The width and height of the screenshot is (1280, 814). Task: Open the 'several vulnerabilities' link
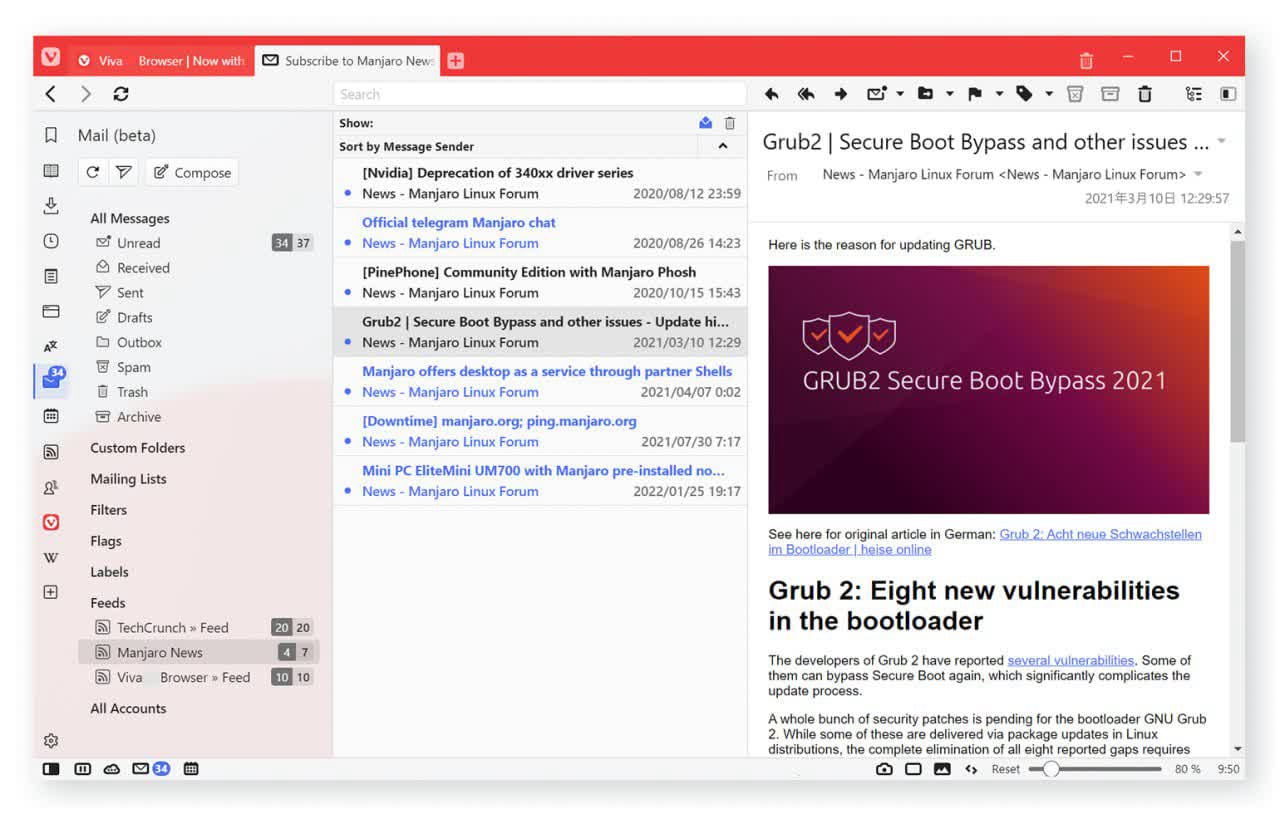1070,660
